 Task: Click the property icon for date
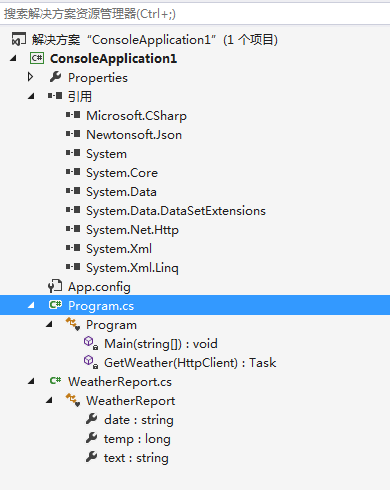point(91,419)
